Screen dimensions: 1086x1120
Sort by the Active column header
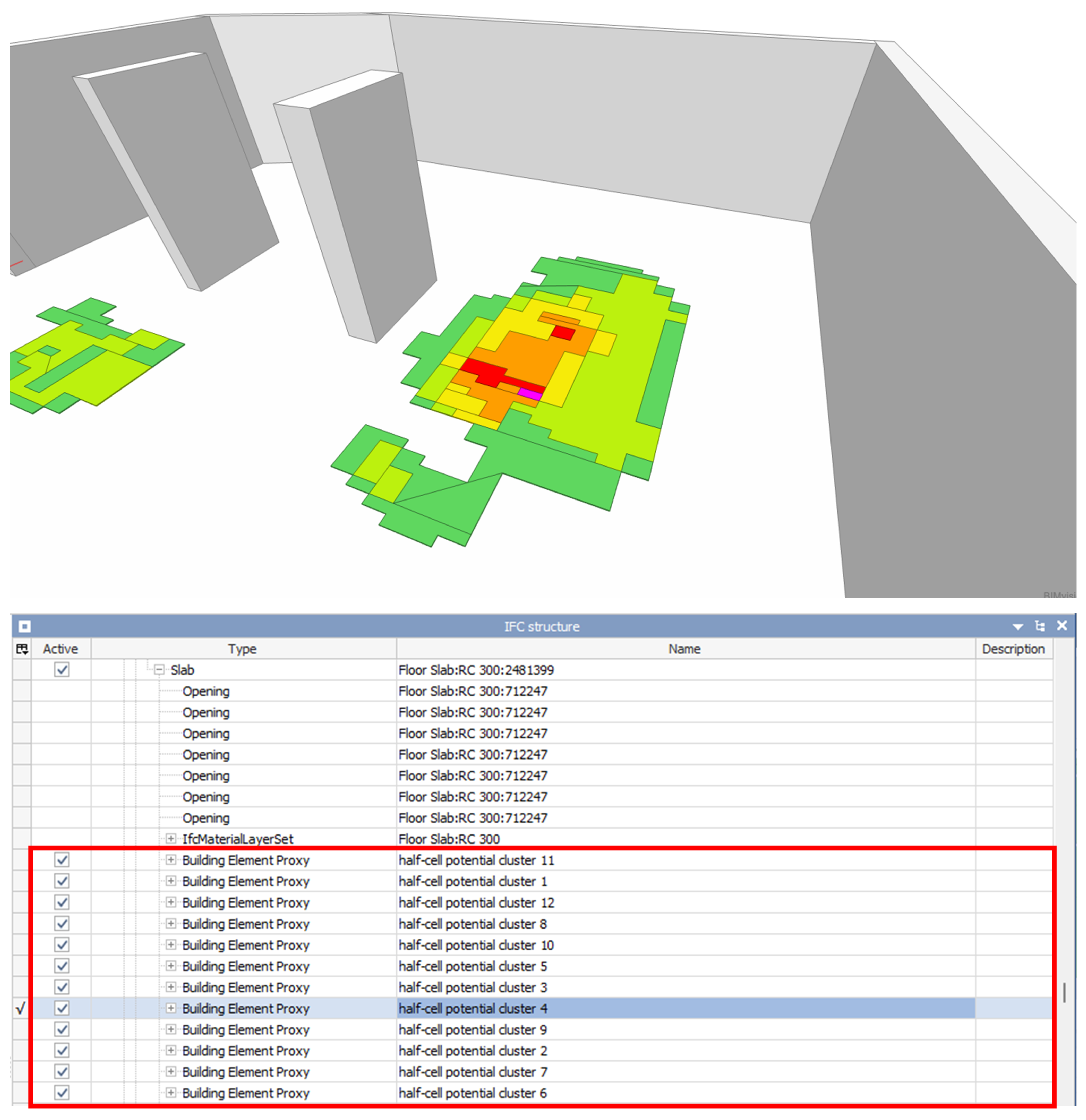tap(61, 649)
